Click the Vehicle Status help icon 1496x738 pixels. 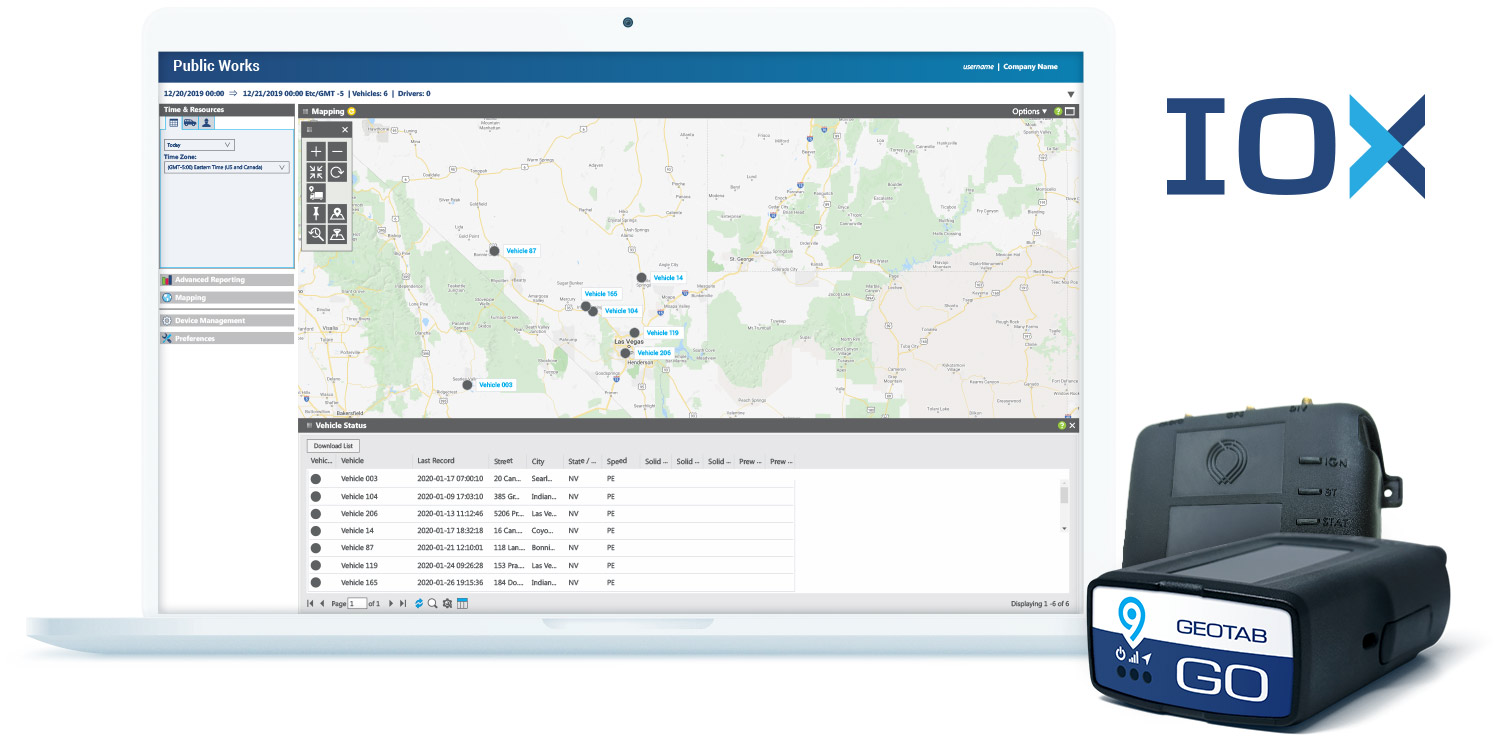click(x=1062, y=425)
